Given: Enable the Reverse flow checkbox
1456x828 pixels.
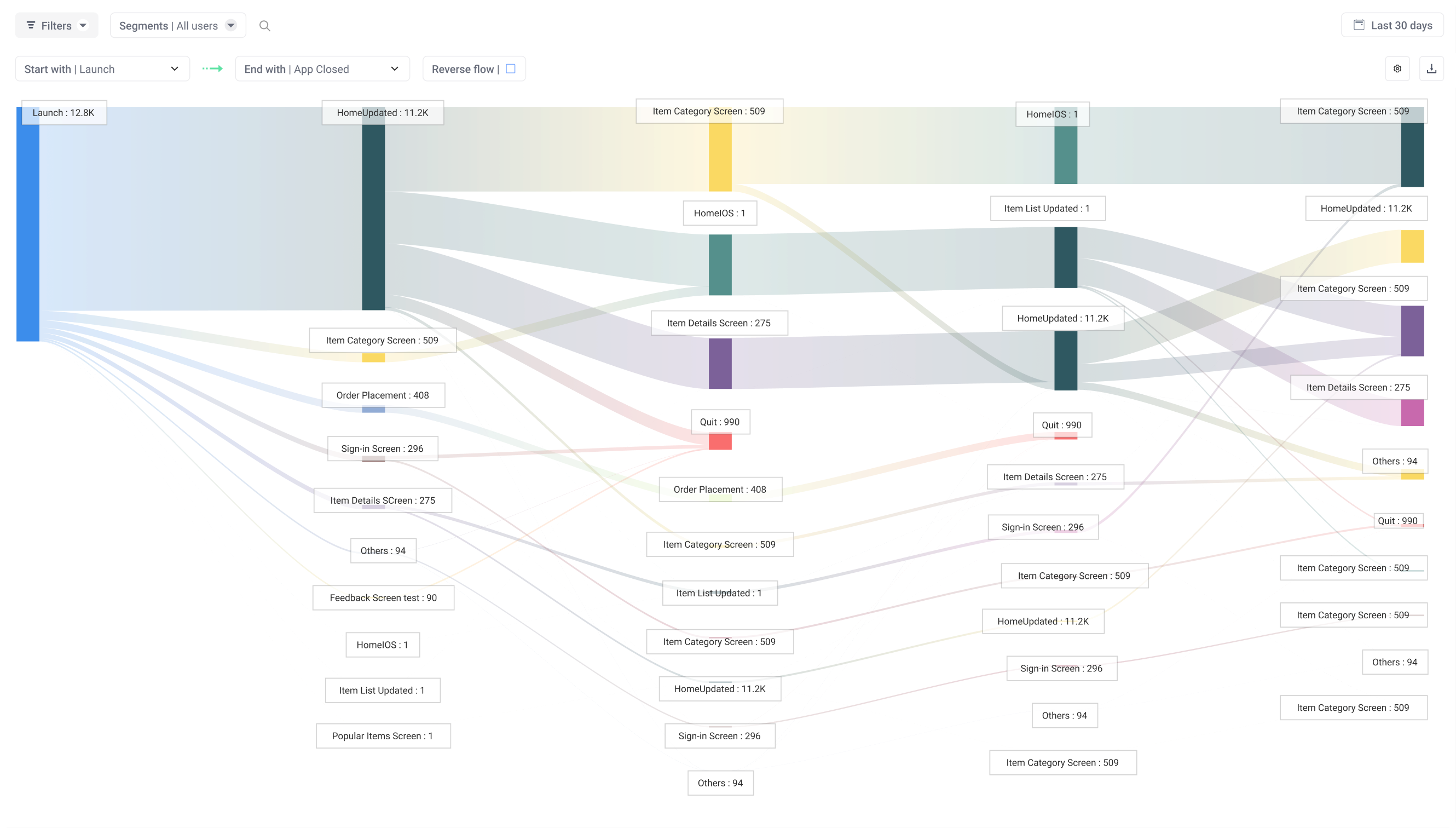Looking at the screenshot, I should click(510, 69).
